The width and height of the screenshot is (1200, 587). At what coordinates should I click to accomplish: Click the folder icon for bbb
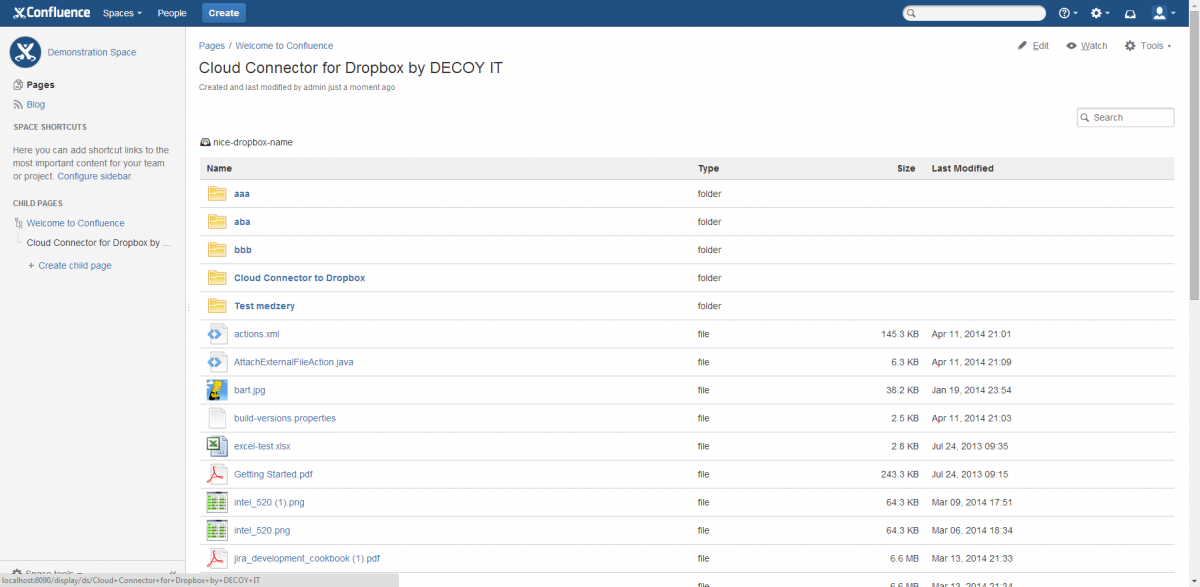coord(217,250)
